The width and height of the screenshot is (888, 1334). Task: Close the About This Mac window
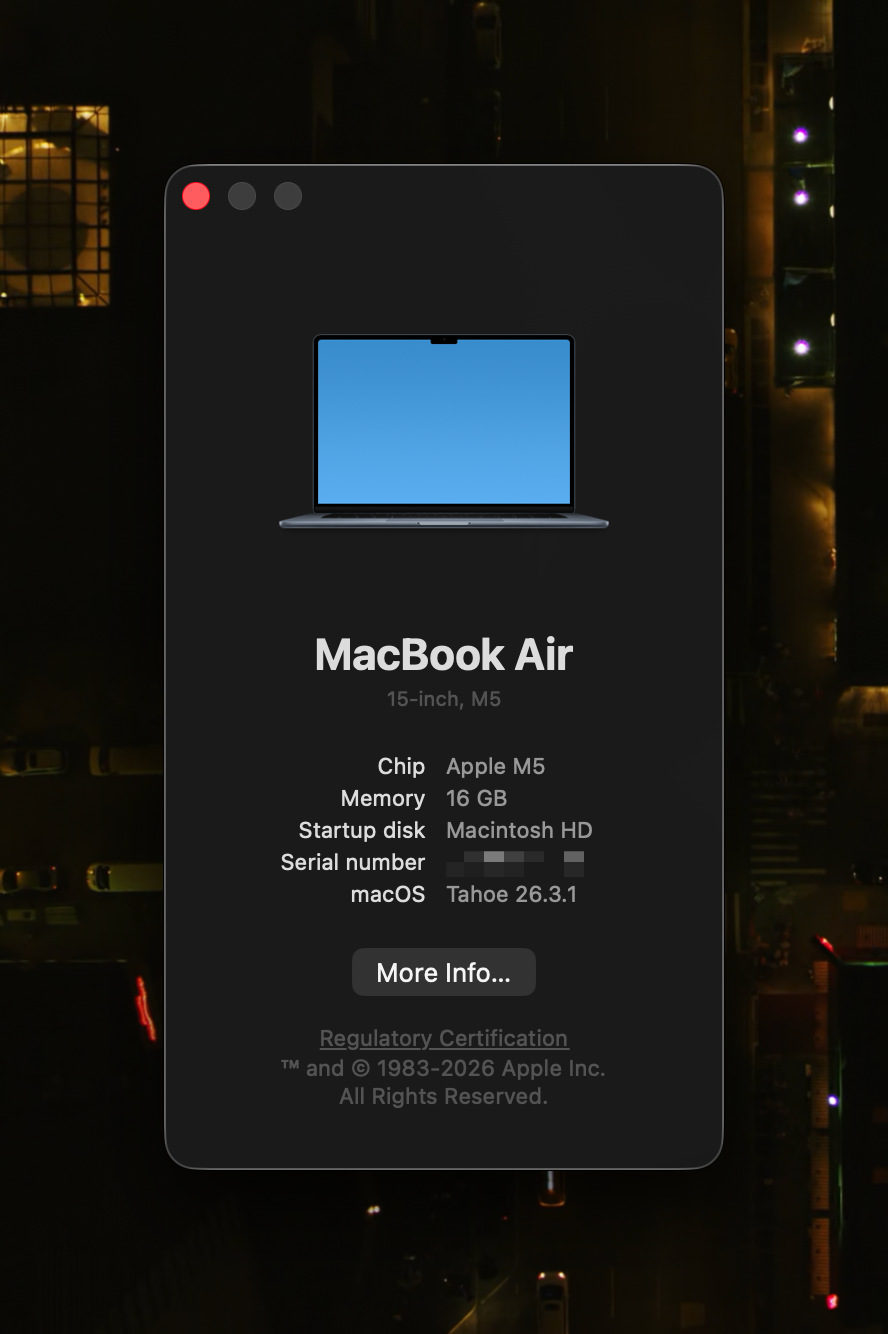[x=196, y=196]
